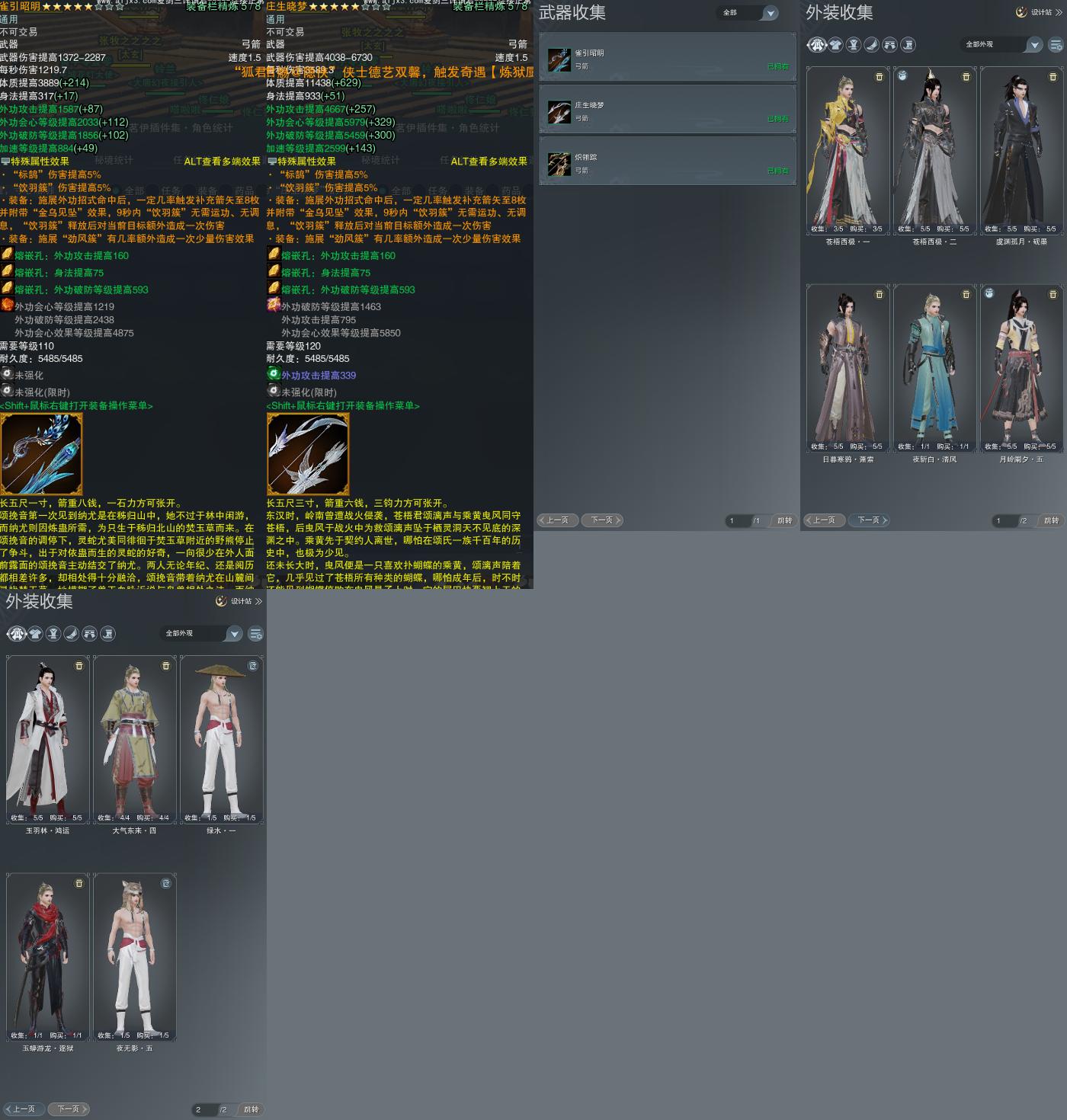The height and width of the screenshot is (1120, 1067).
Task: Open the 全部外观 dropdown in page 2 outfit panel
Action: click(200, 634)
